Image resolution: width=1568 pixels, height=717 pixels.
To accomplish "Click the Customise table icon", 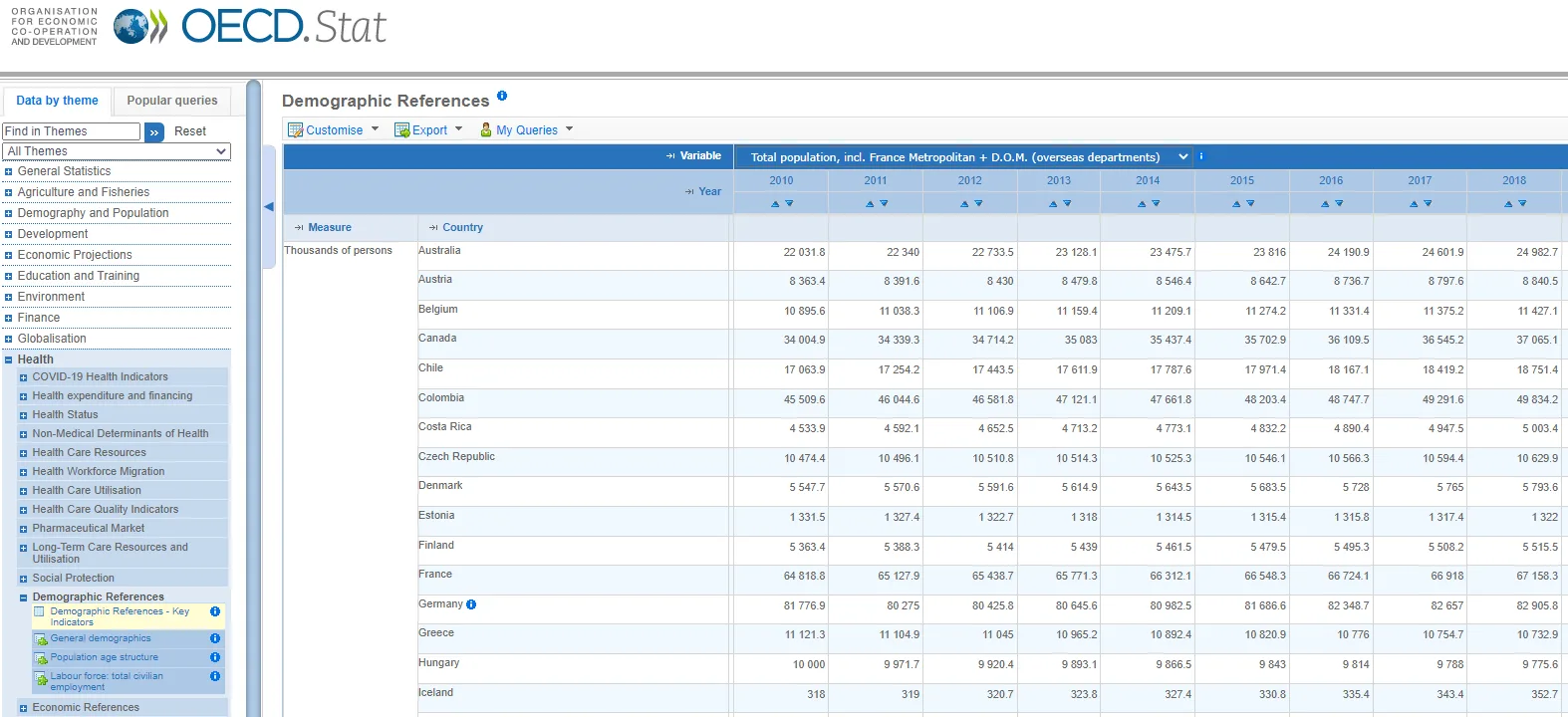I will click(295, 130).
